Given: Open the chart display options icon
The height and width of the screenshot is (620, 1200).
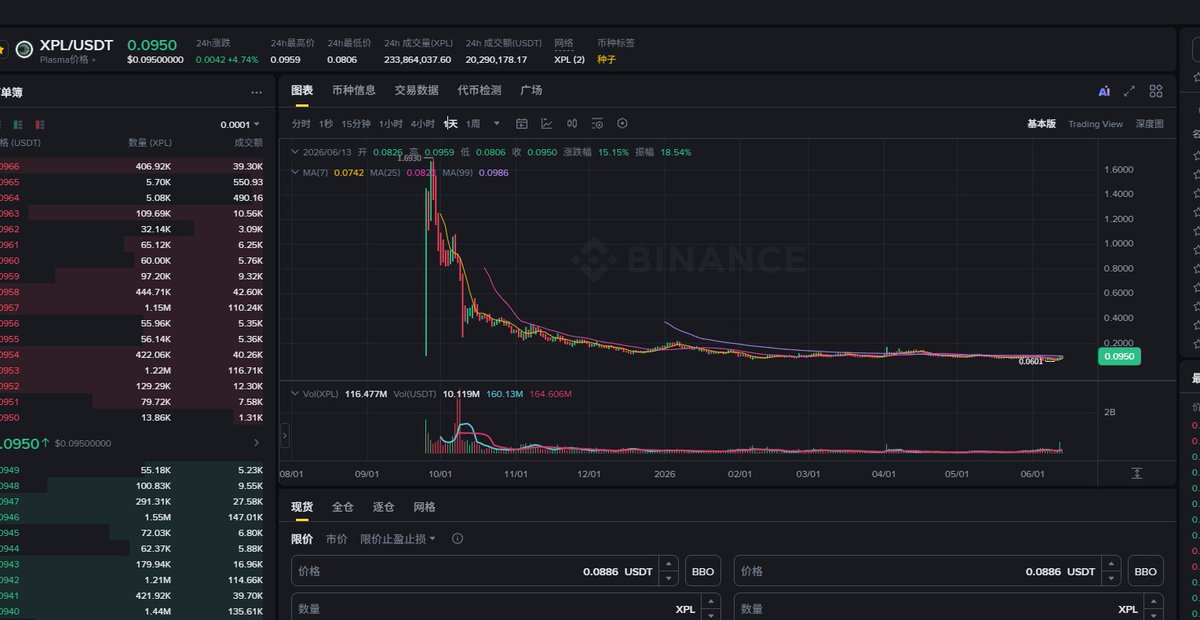Looking at the screenshot, I should pyautogui.click(x=597, y=123).
